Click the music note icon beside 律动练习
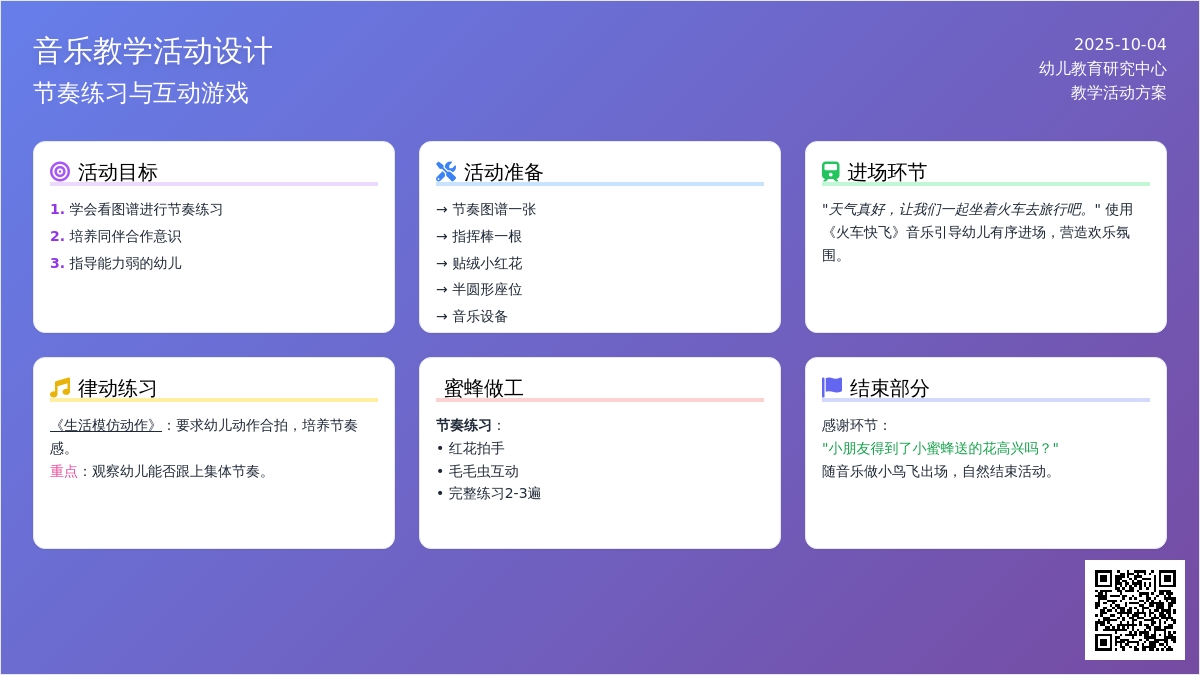1200x675 pixels. click(60, 388)
